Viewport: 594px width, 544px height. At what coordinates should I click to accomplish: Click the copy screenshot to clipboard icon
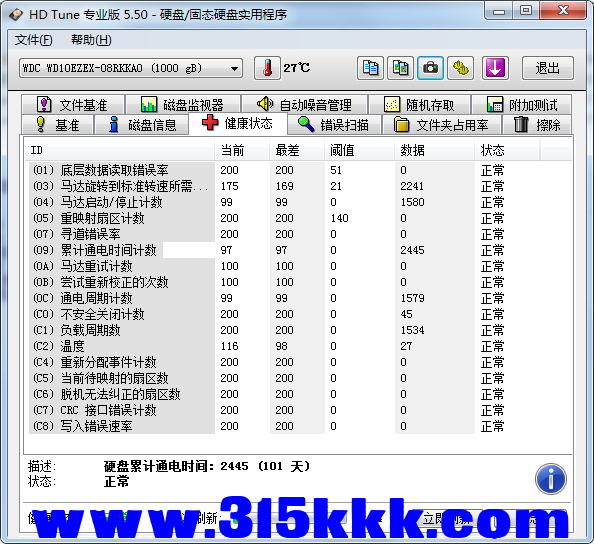pyautogui.click(x=400, y=68)
